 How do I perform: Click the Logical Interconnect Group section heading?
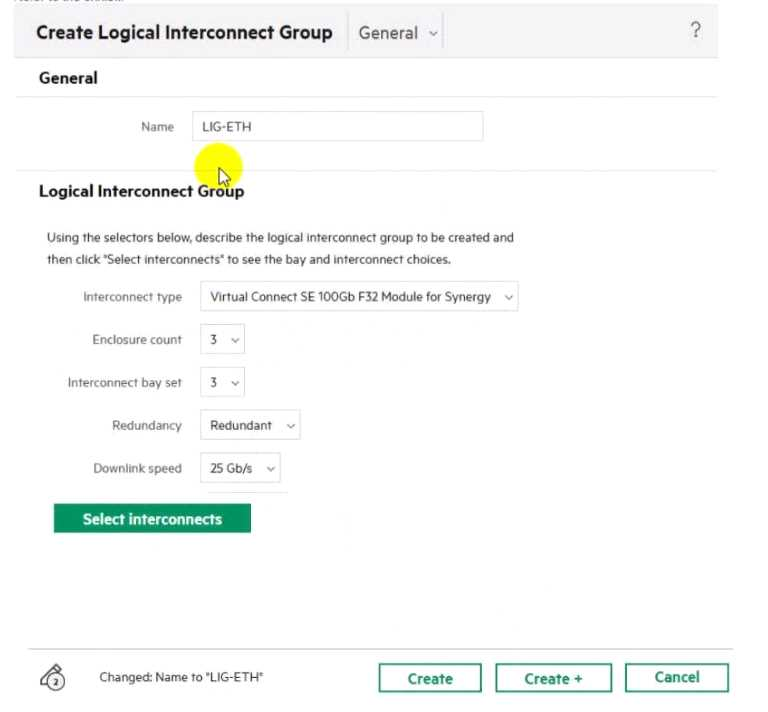pos(141,191)
